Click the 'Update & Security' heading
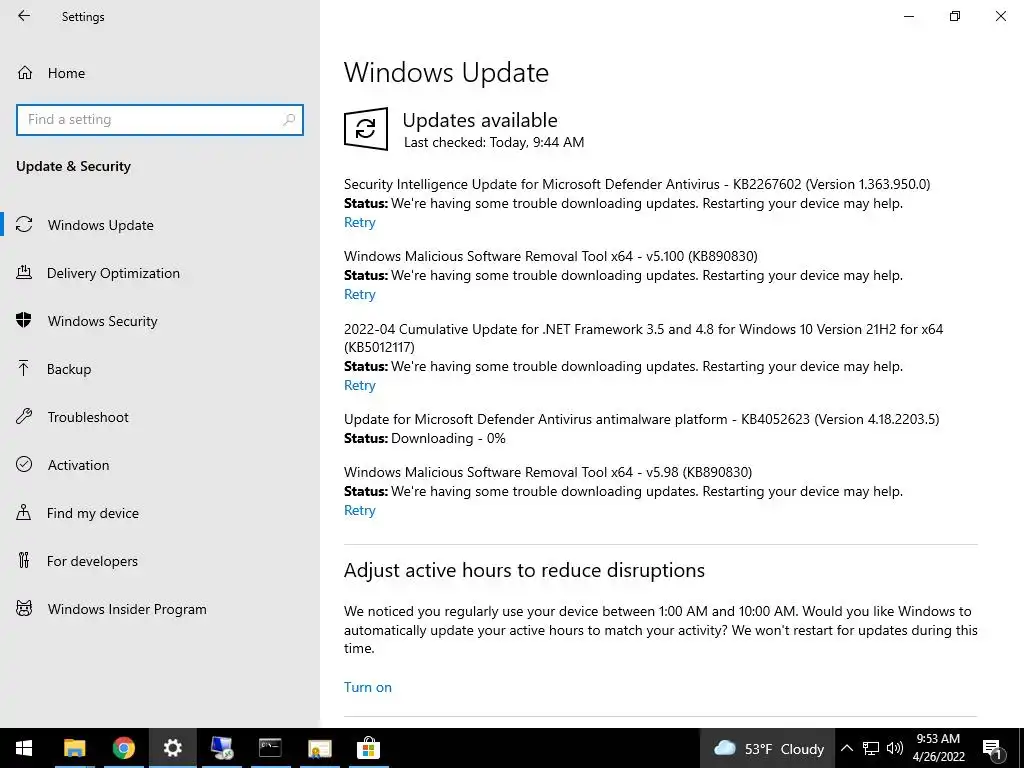Image resolution: width=1024 pixels, height=768 pixels. [x=73, y=166]
